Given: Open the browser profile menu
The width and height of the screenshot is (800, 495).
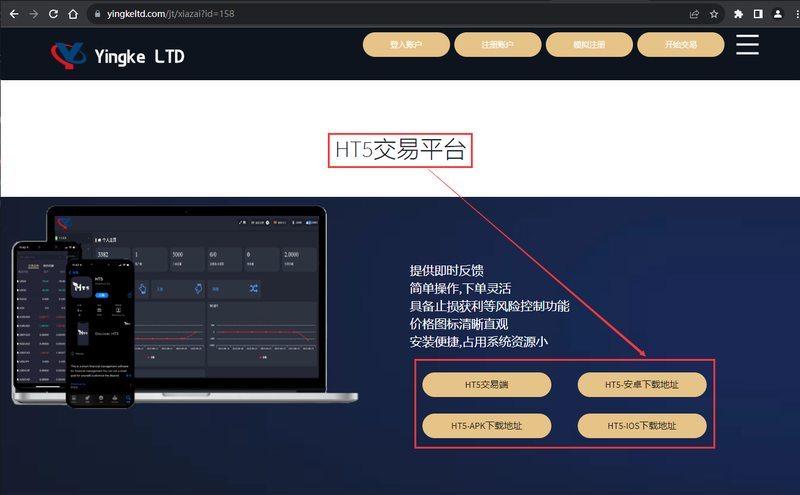Looking at the screenshot, I should (778, 14).
